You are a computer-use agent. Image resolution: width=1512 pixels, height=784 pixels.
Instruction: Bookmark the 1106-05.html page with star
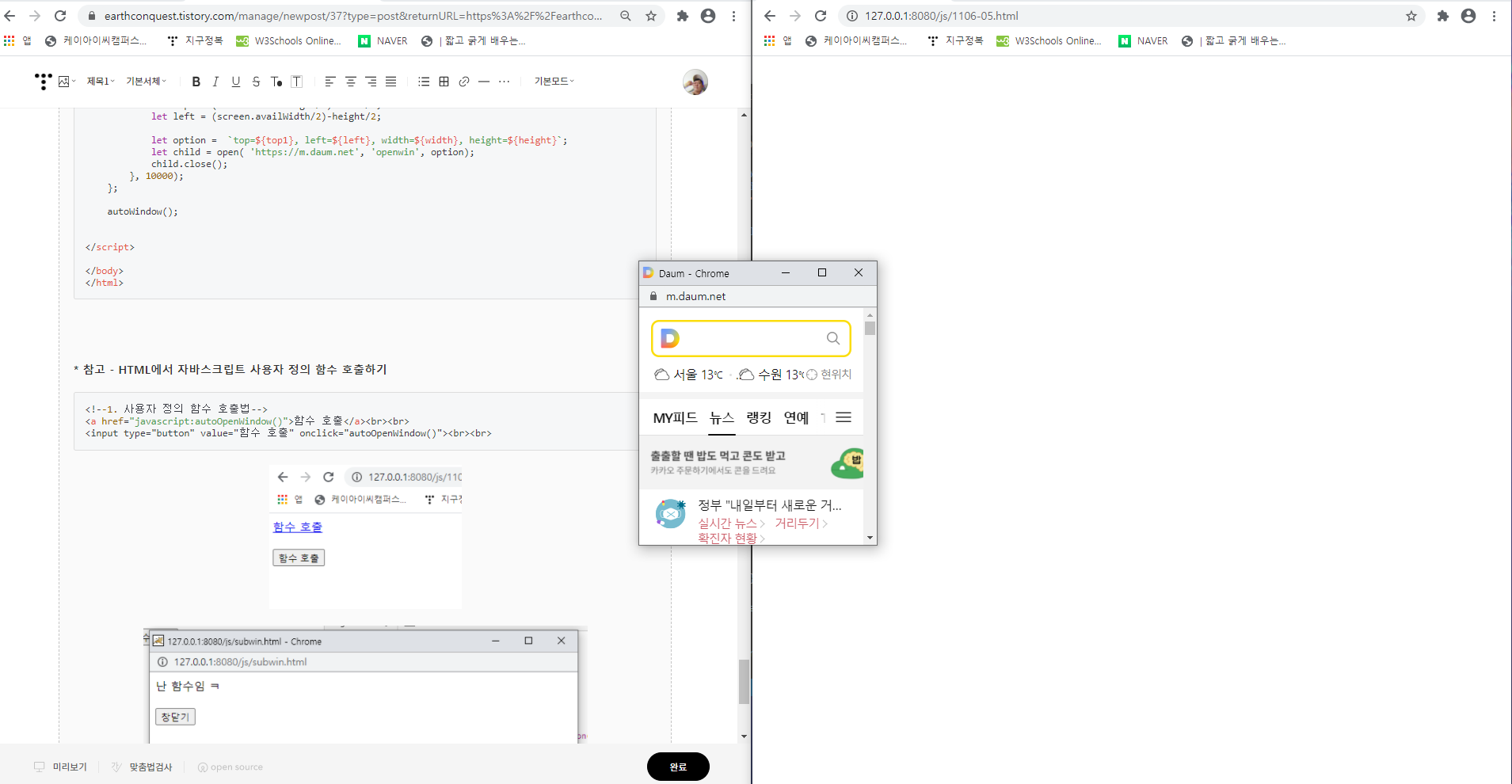point(1411,16)
